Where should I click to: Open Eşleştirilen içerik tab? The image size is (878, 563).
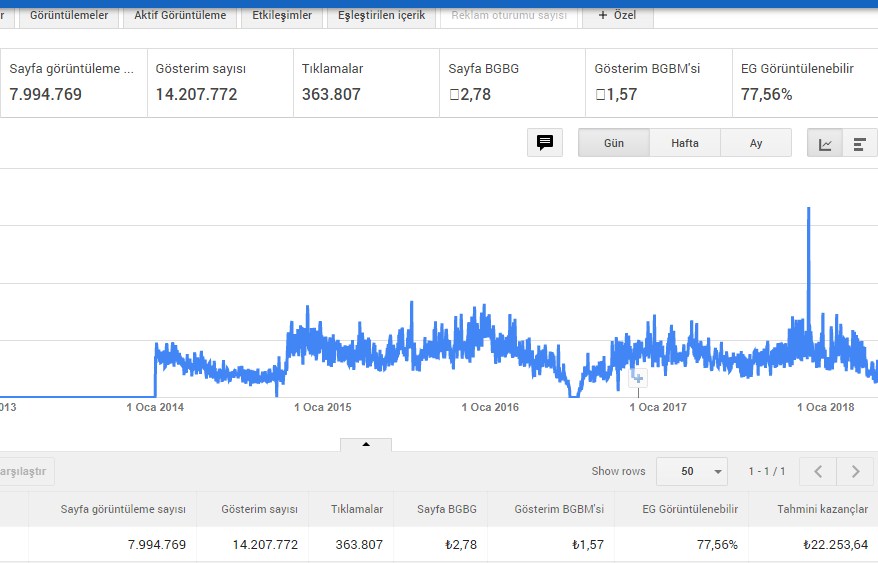[381, 15]
